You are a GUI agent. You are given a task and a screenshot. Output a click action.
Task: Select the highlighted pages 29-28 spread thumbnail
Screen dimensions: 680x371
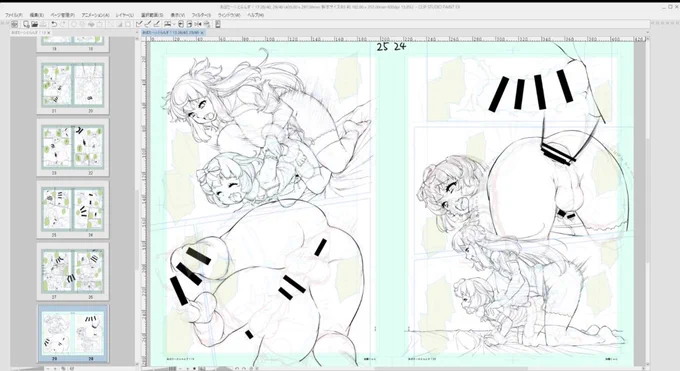pos(73,333)
